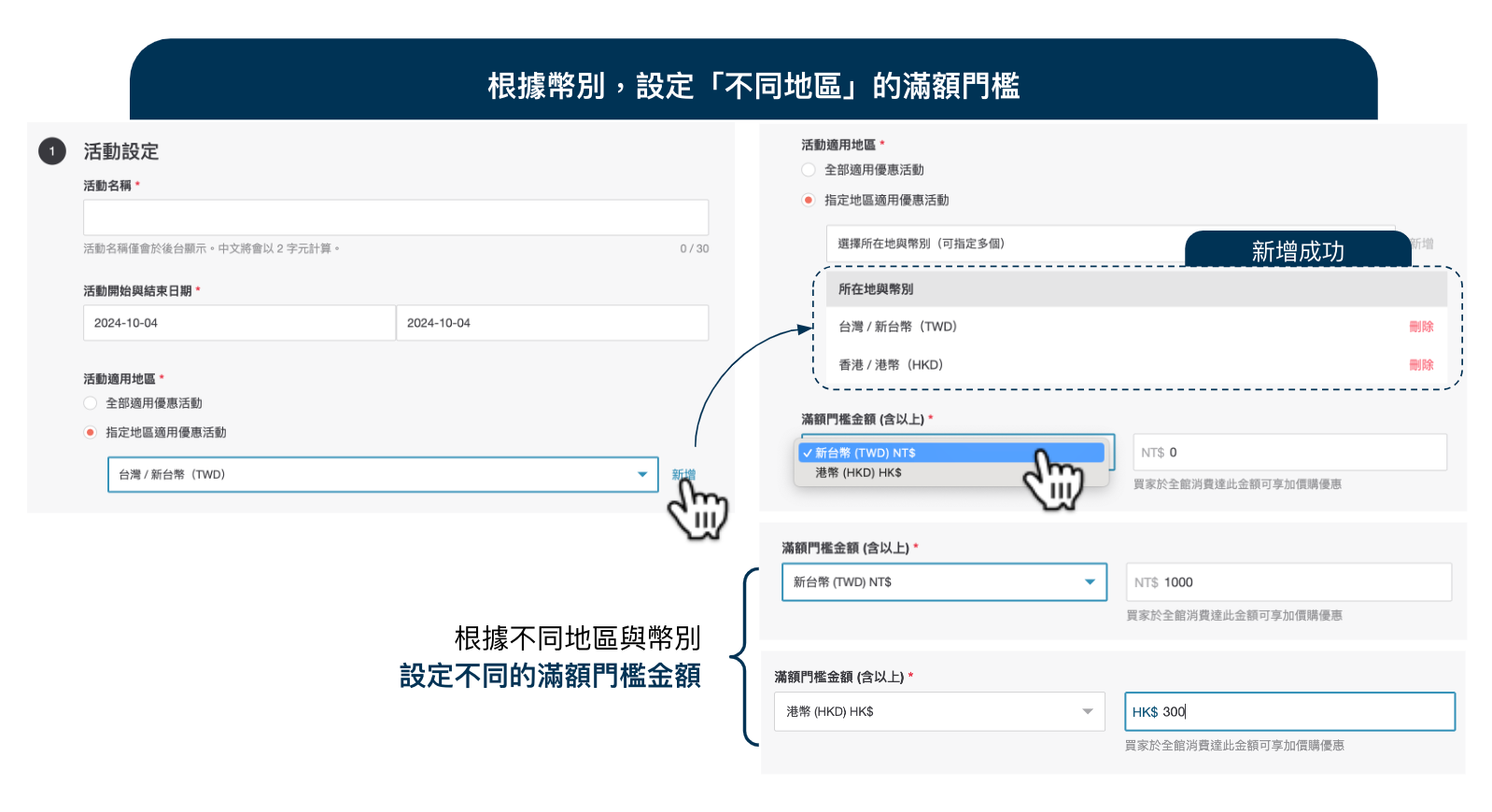1492x812 pixels.
Task: Delete the 香港 / 港幣 (HKD) row
Action: pos(1420,365)
